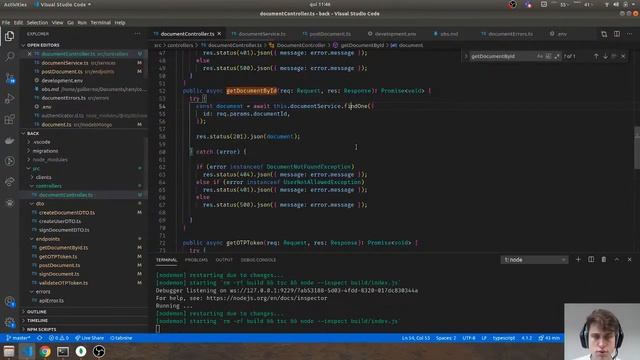
Task: Close documentController.ts in Open Editors list
Action: 29,54
